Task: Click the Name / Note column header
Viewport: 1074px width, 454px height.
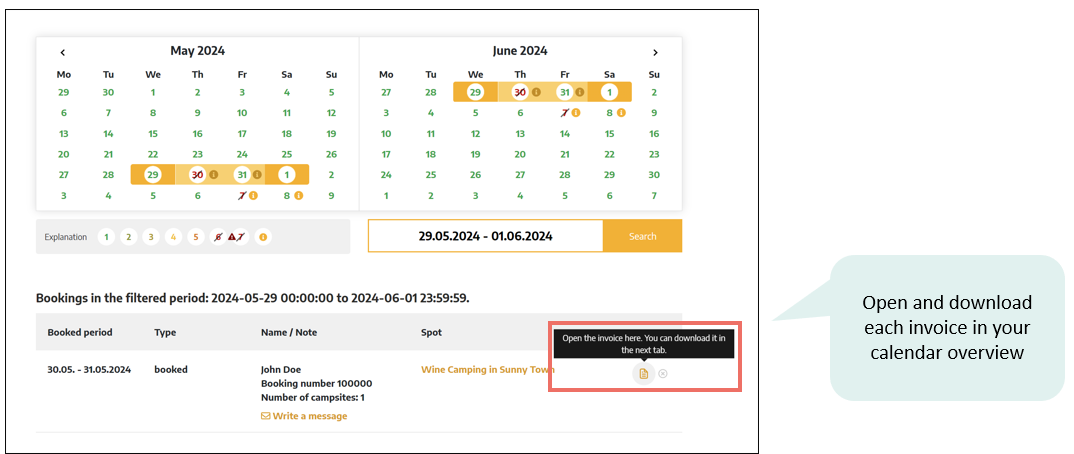Action: [x=289, y=332]
